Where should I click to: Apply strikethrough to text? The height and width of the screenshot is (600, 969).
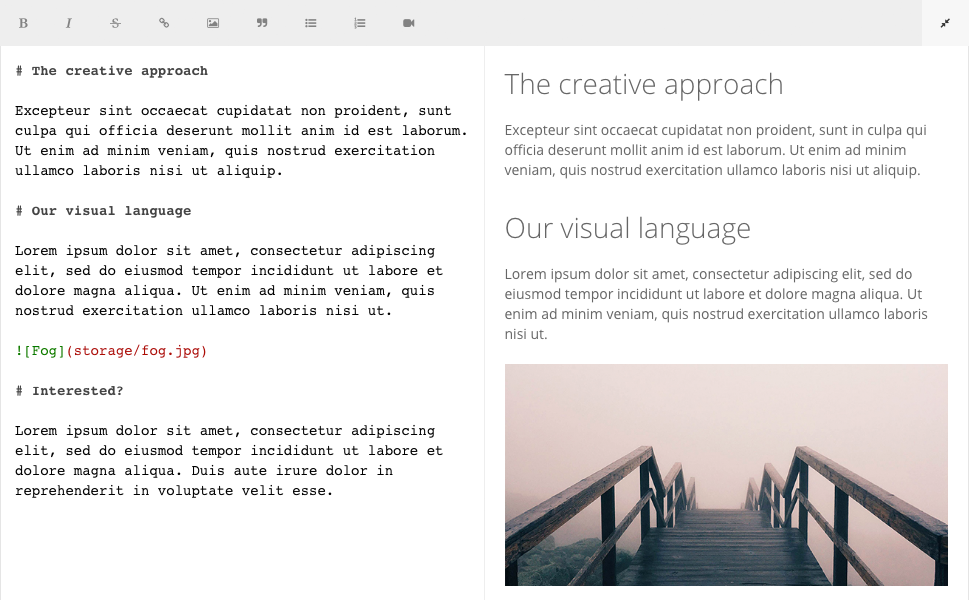(115, 23)
